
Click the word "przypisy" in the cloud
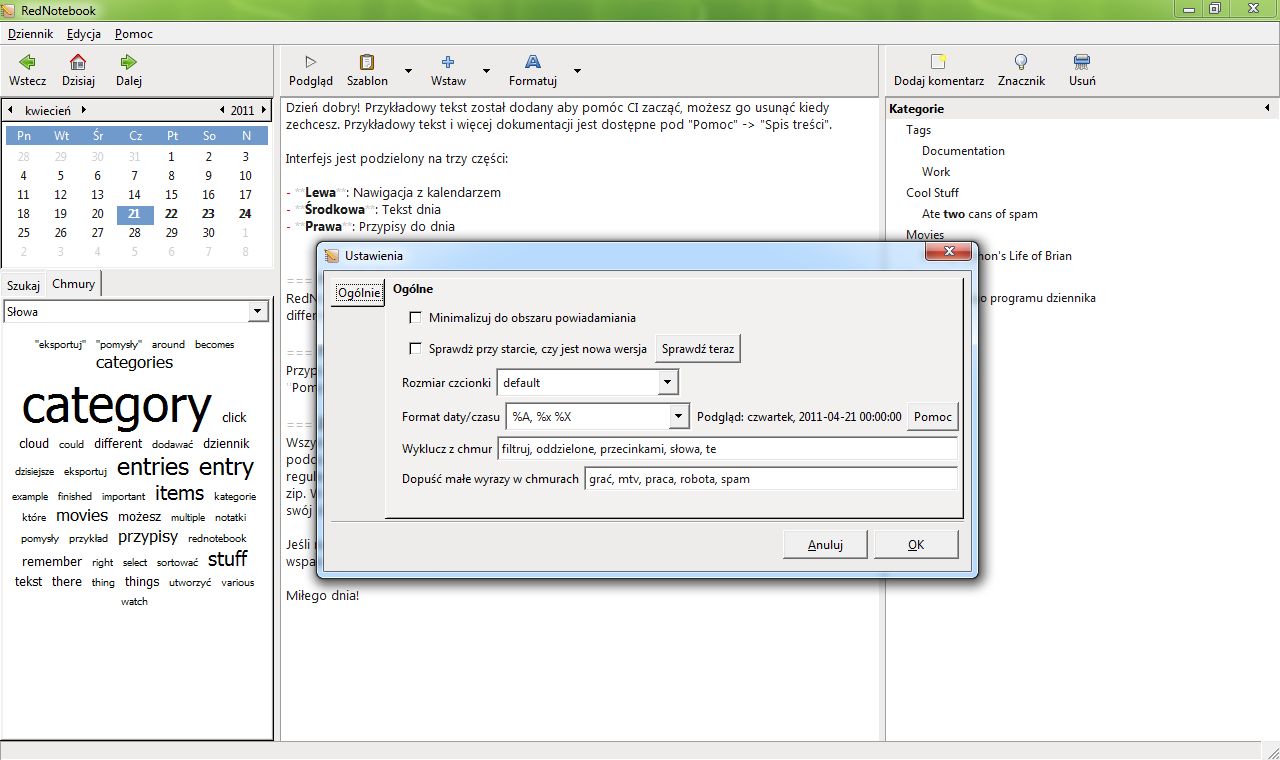pyautogui.click(x=148, y=537)
